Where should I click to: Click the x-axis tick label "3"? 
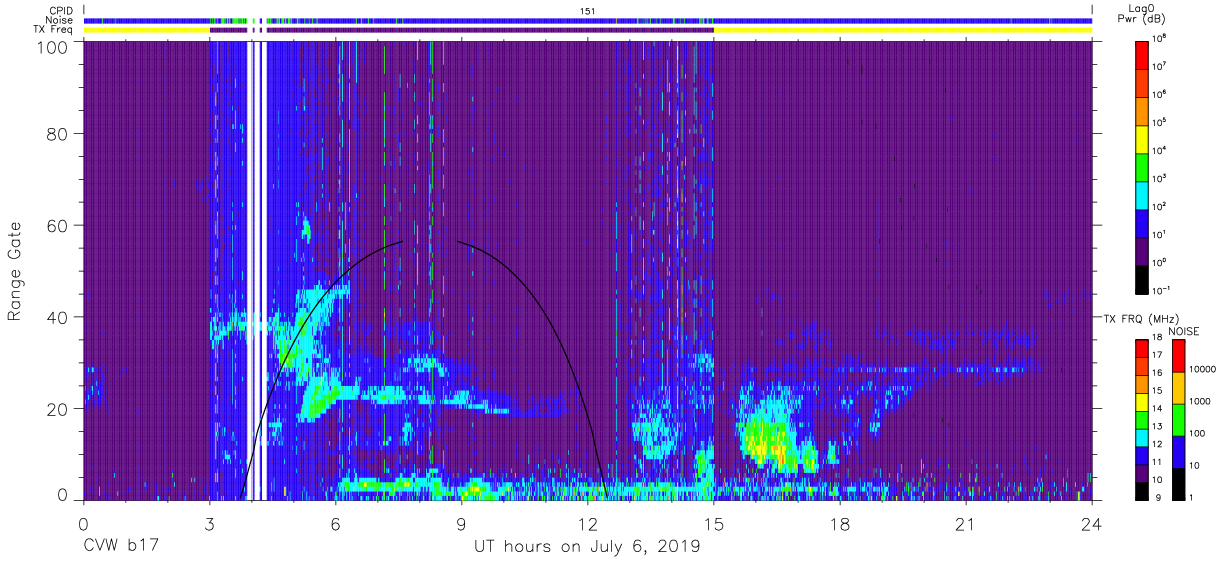(209, 525)
